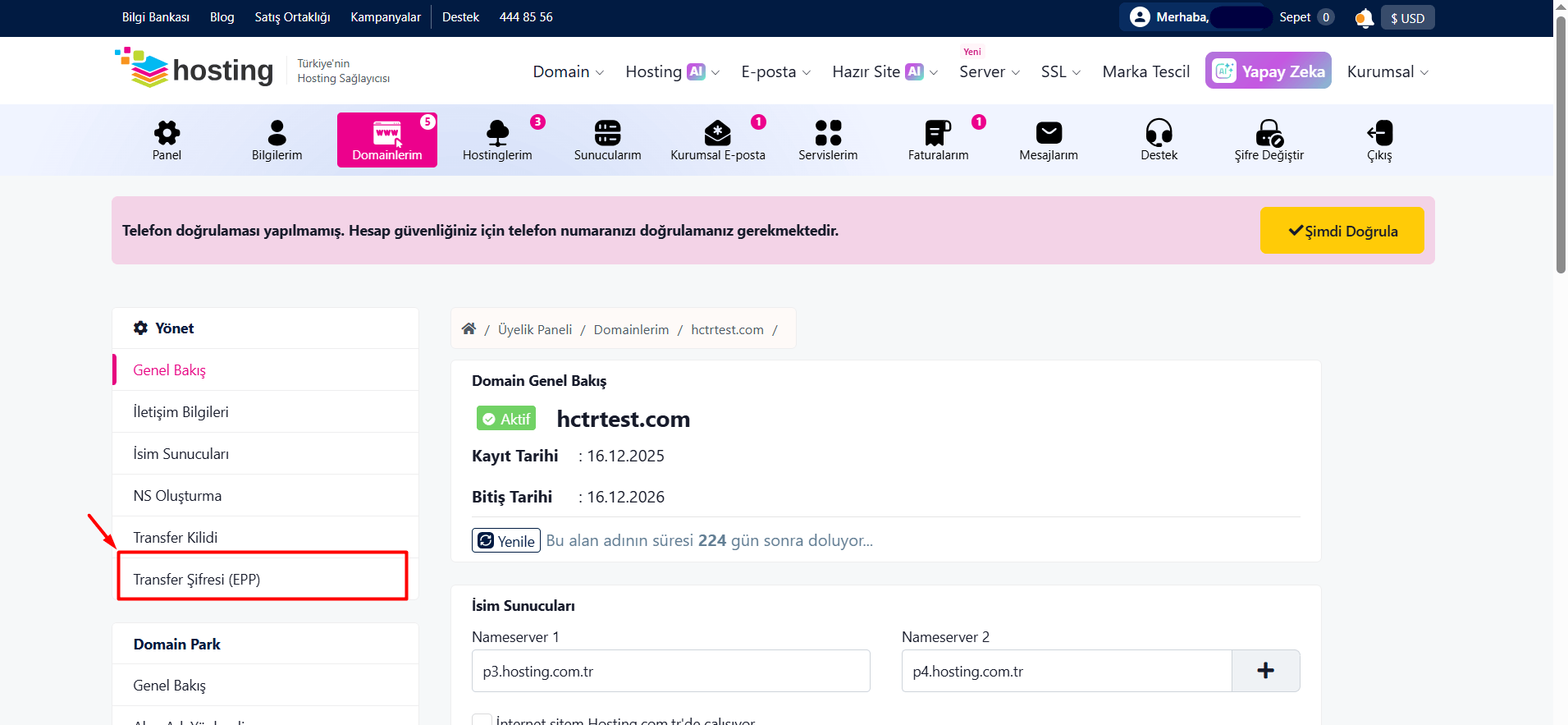Click the user avatar icon beside Merhaba
The image size is (1568, 725).
tap(1140, 17)
